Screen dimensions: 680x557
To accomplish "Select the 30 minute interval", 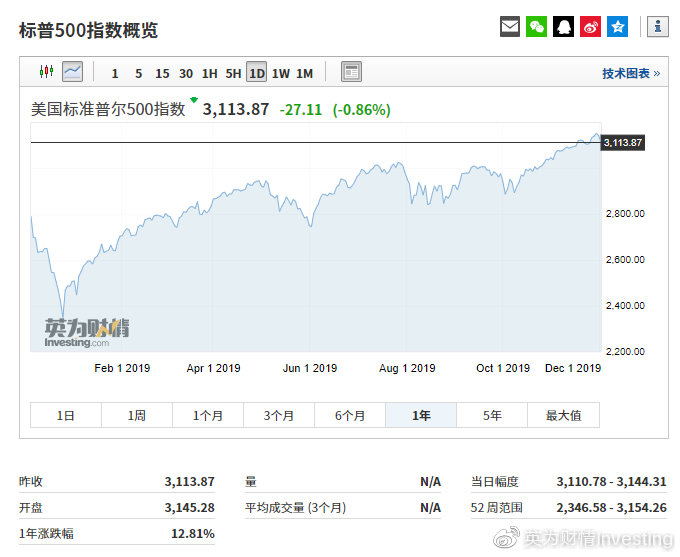I will tap(186, 73).
